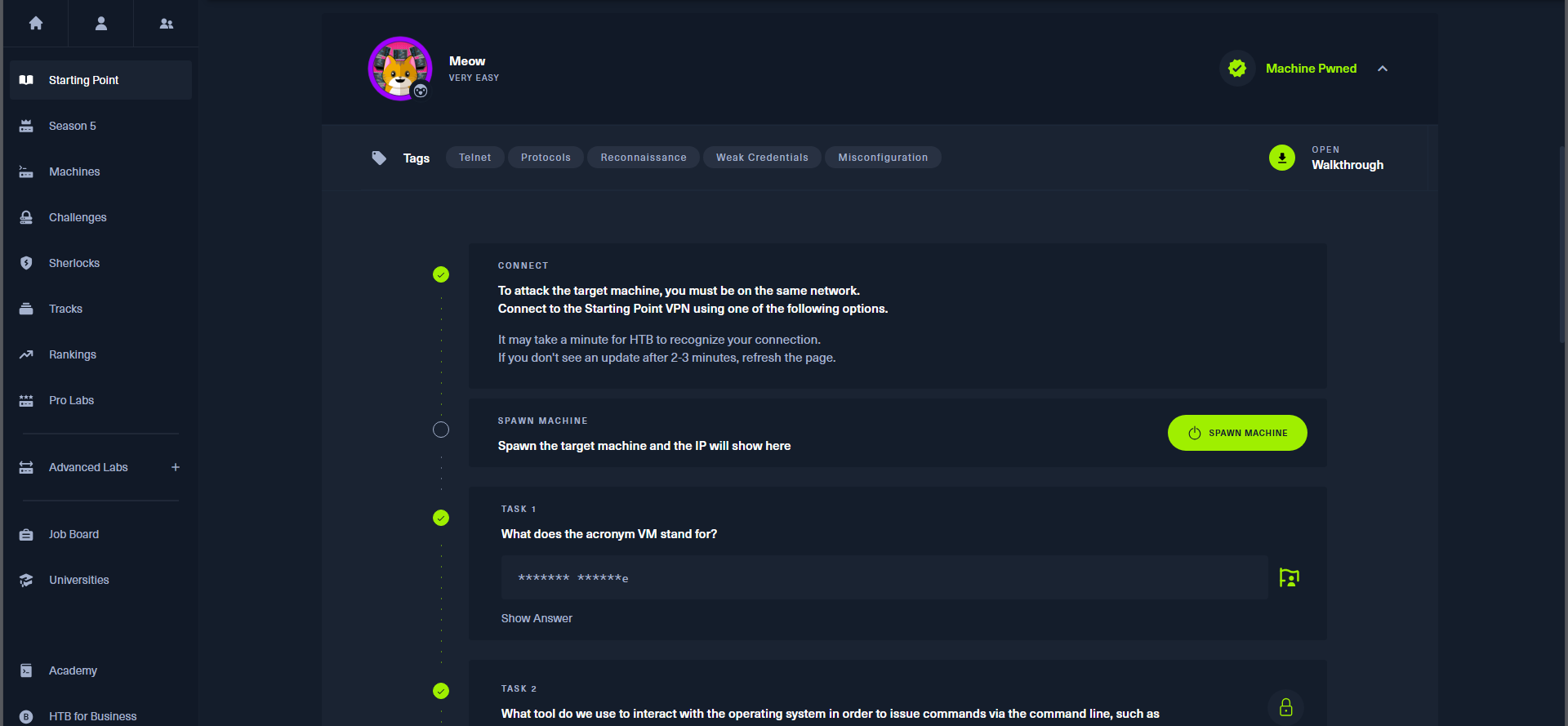Viewport: 1568px width, 726px height.
Task: Click the Walkthrough download icon
Action: (1282, 158)
